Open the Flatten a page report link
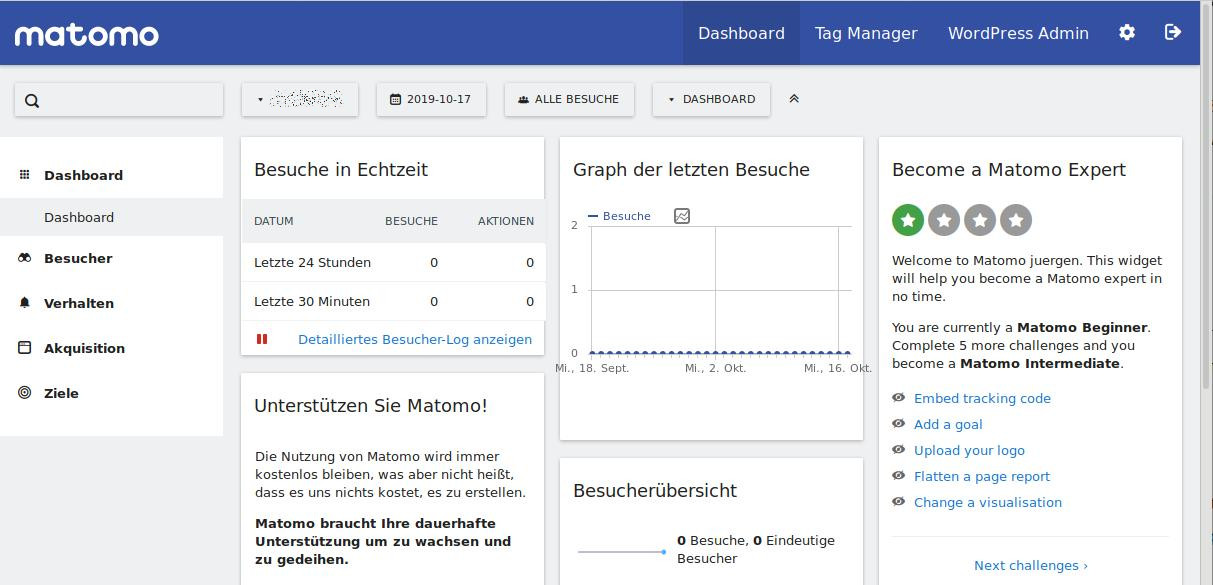 coord(982,476)
